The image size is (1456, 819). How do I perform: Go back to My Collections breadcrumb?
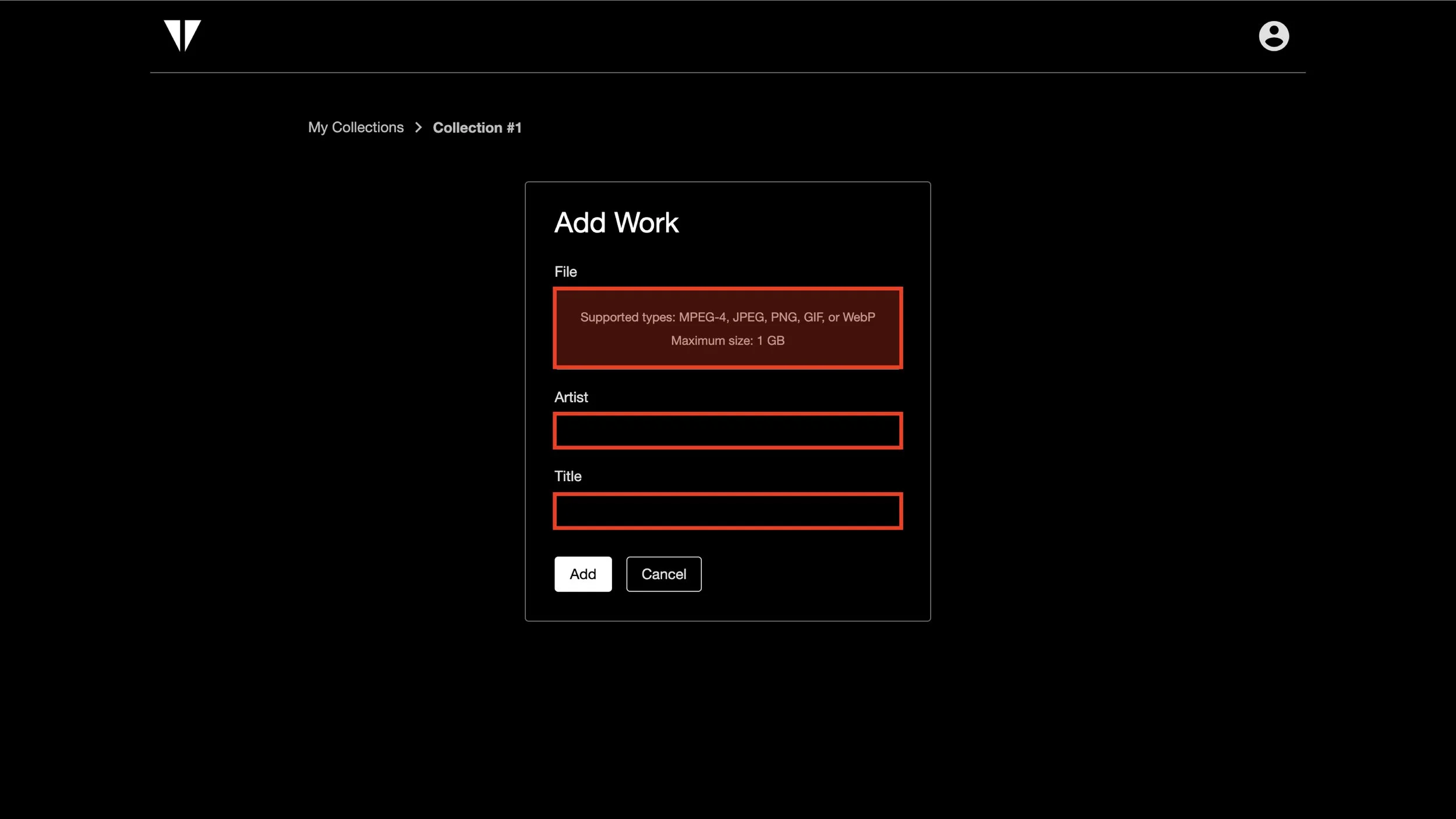pyautogui.click(x=355, y=128)
